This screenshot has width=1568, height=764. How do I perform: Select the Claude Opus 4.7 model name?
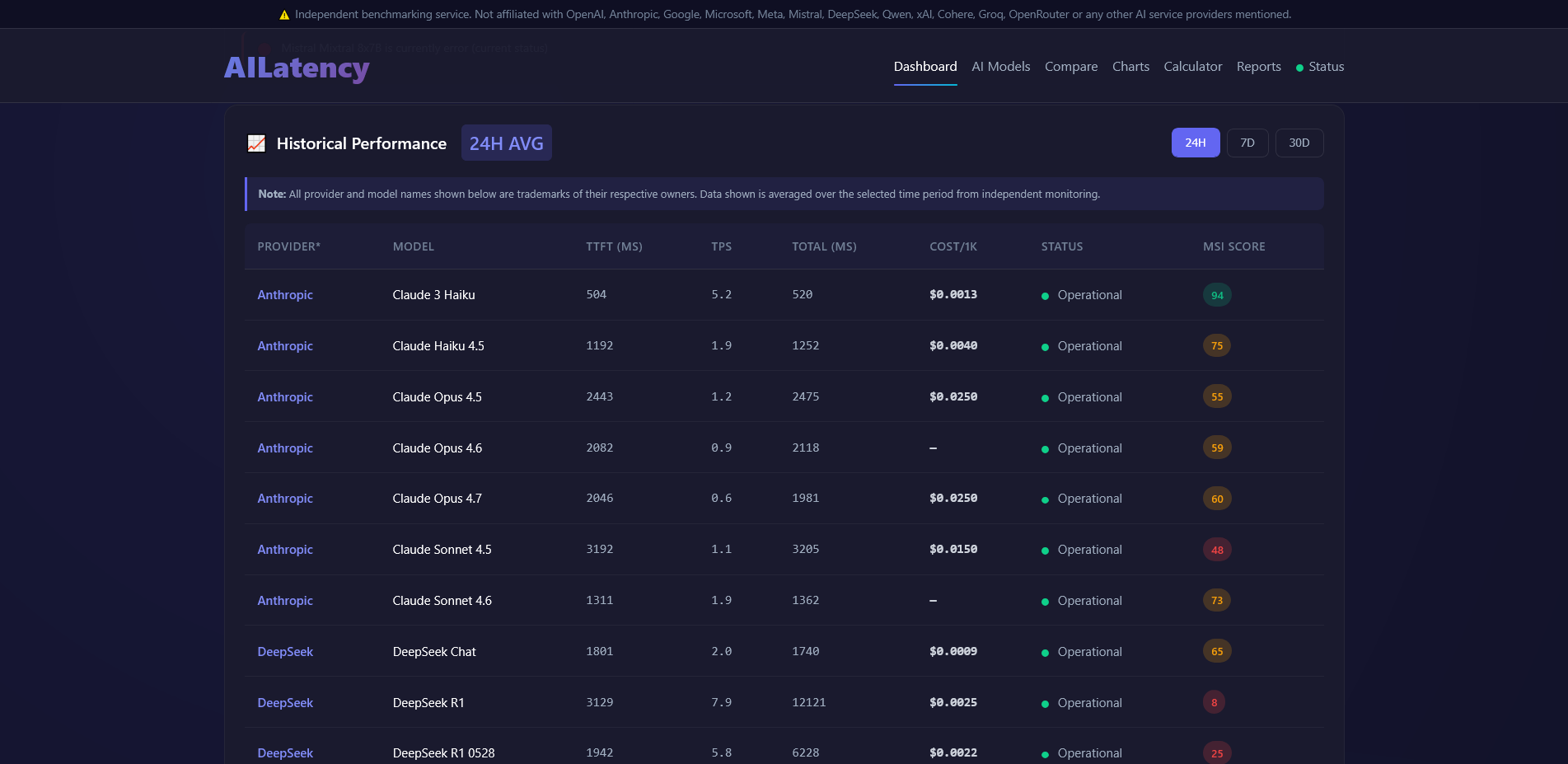pos(438,499)
